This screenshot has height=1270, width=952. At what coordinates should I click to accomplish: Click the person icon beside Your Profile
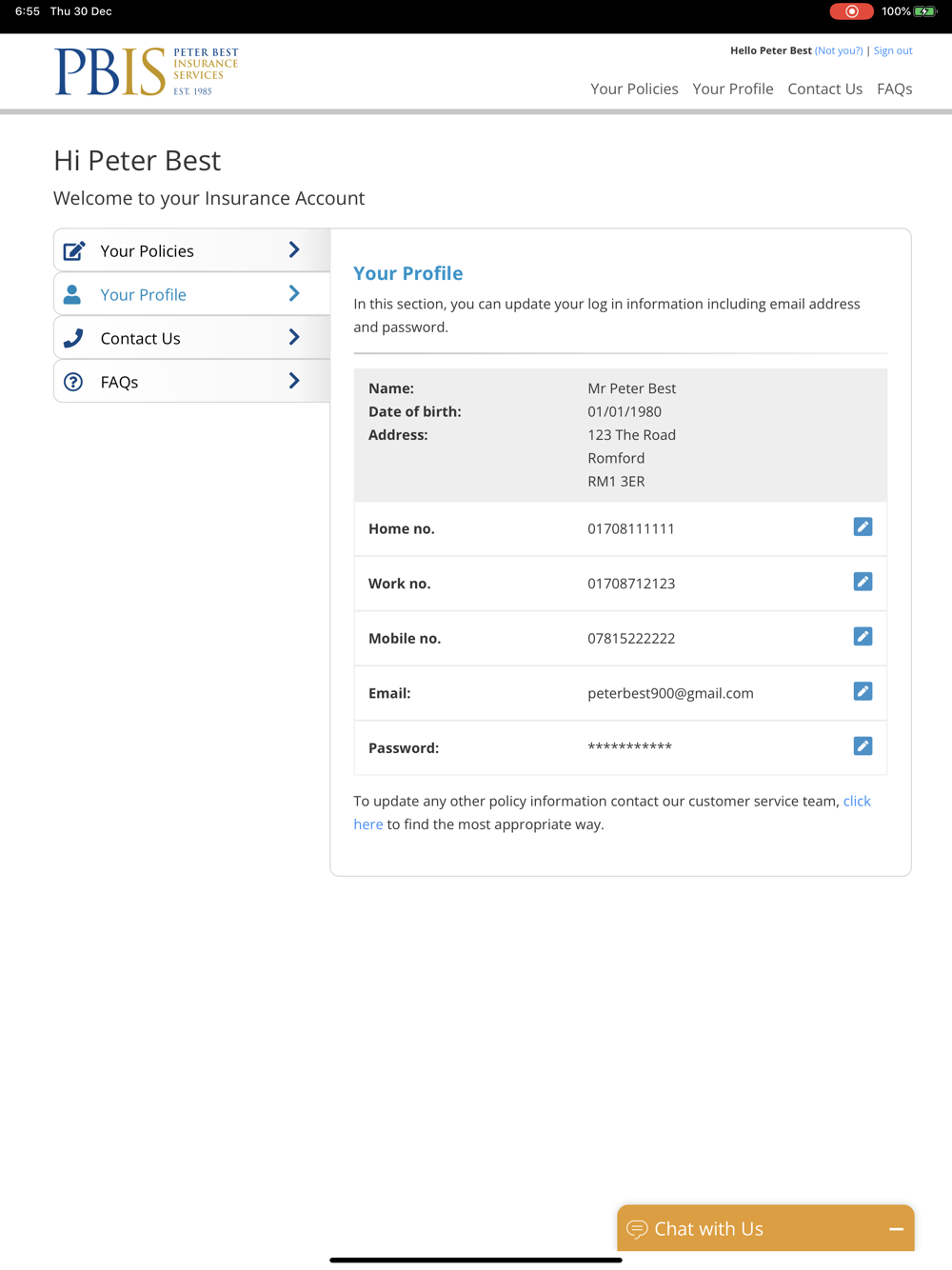pyautogui.click(x=72, y=294)
